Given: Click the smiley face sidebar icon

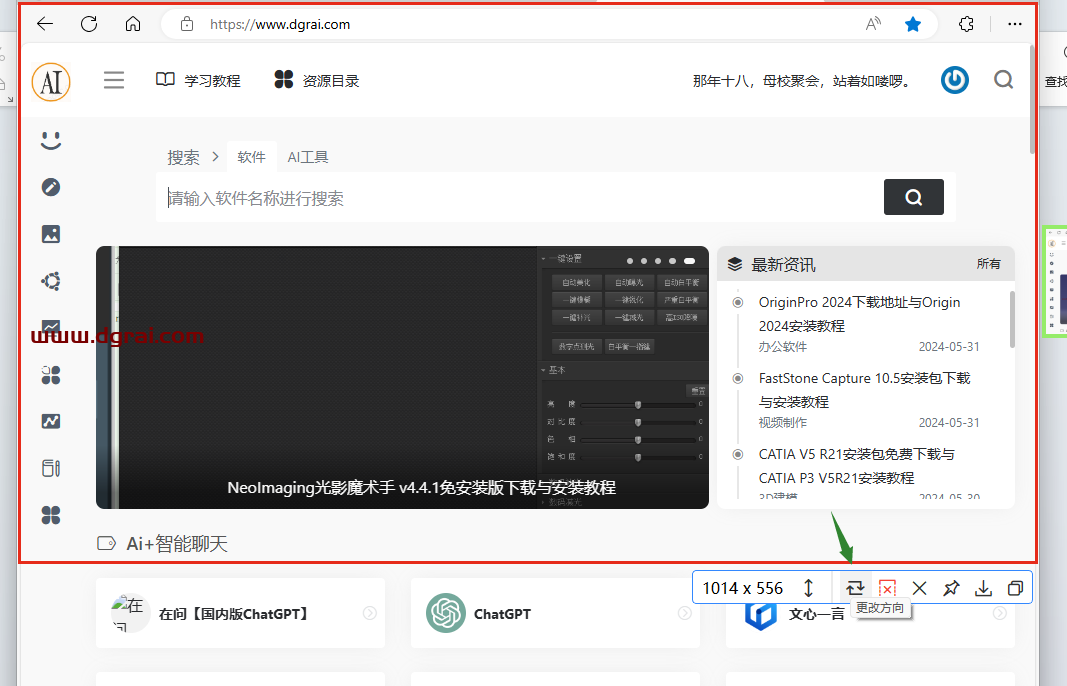Looking at the screenshot, I should tap(51, 140).
